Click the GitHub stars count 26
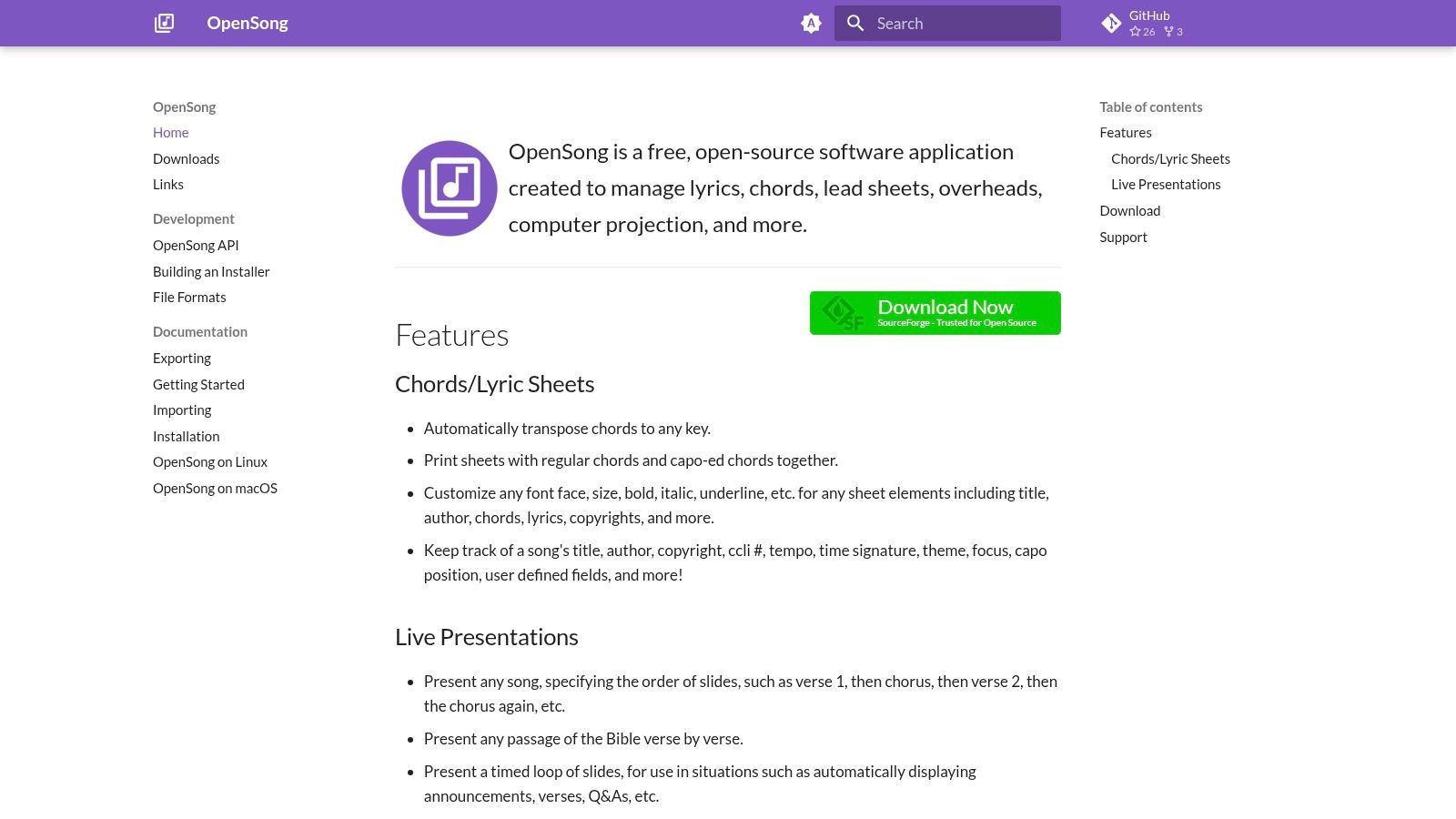This screenshot has width=1456, height=819. coord(1142,32)
